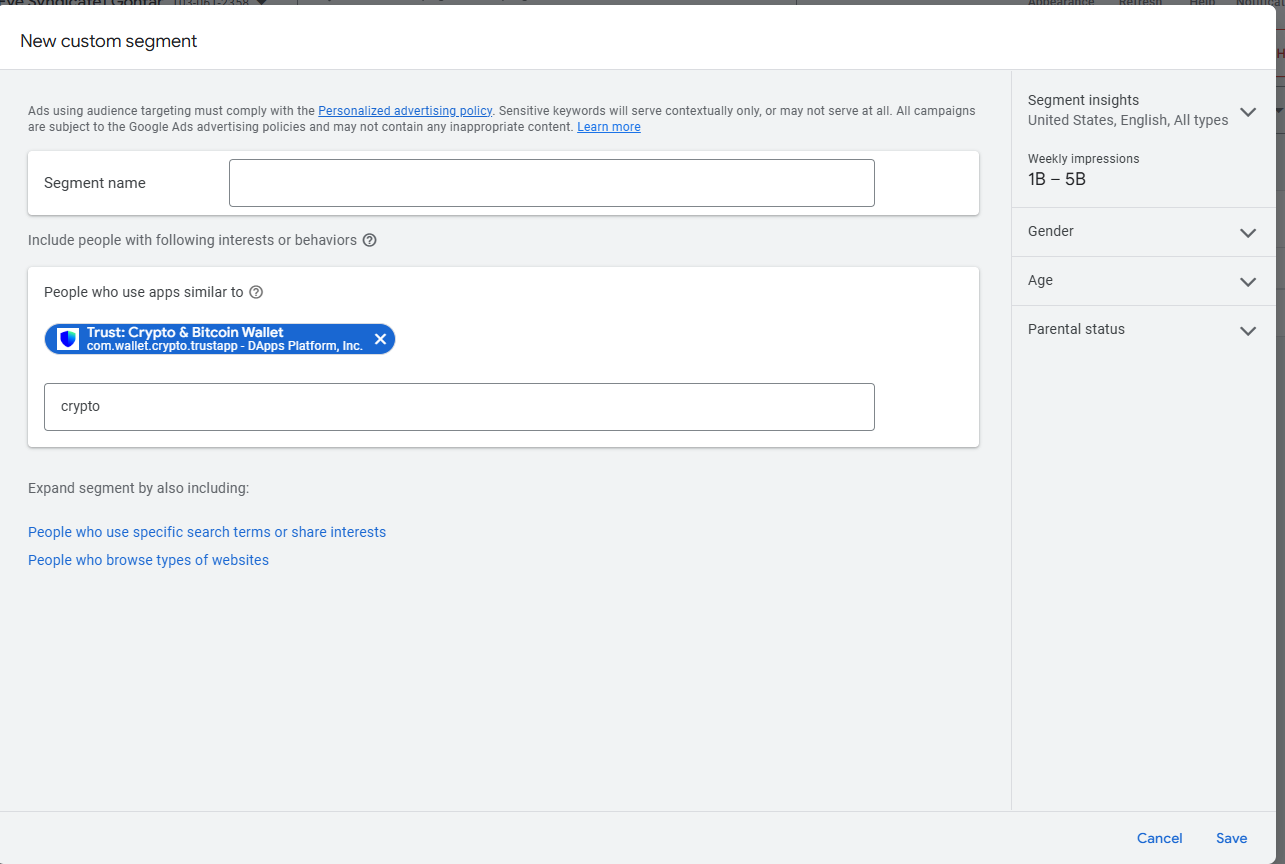Click the New custom segment dialog title
Screen dimensions: 1285x864
pyautogui.click(x=109, y=41)
